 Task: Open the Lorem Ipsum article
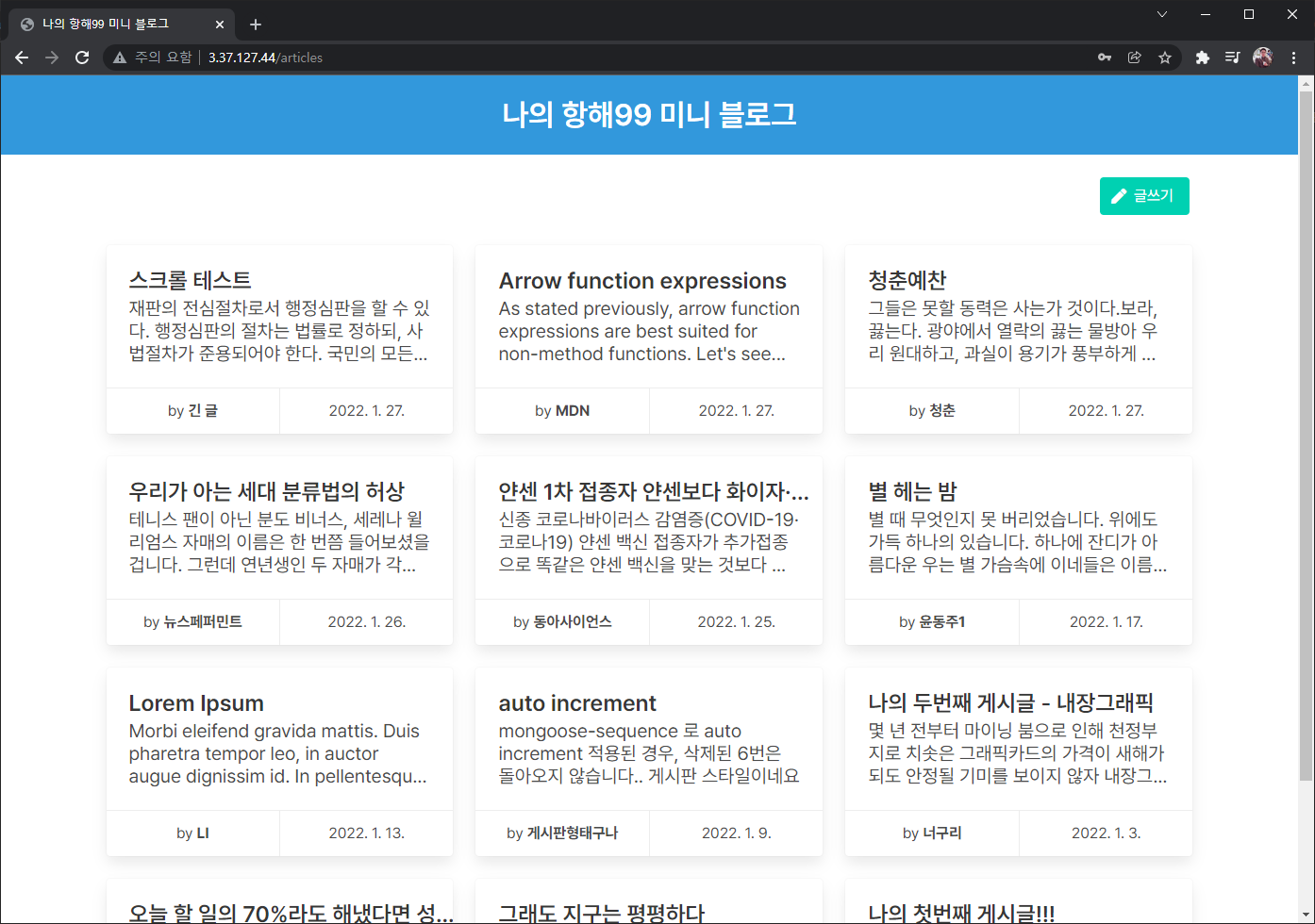coord(196,703)
